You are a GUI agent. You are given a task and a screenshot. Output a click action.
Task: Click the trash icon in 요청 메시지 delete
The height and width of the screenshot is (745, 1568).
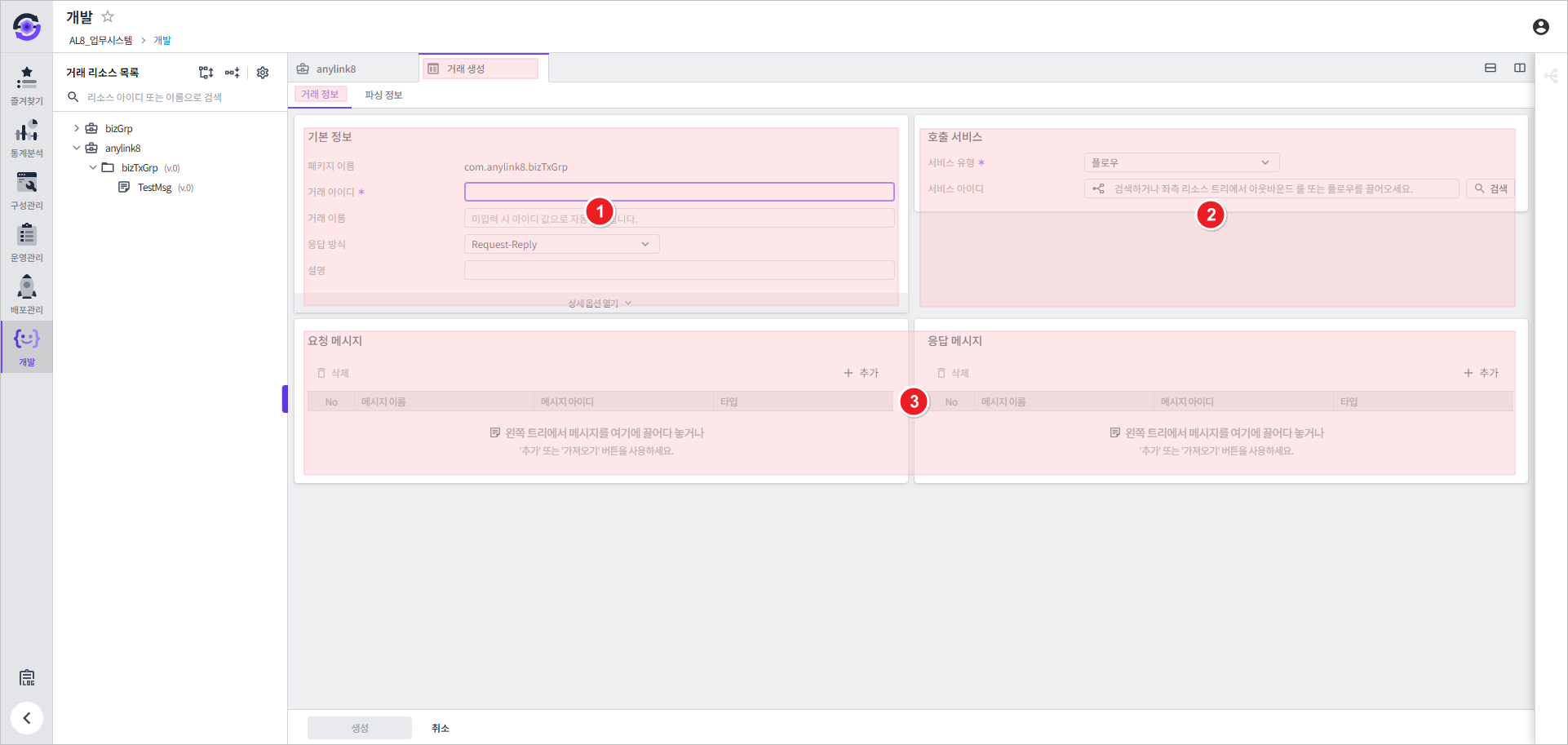(x=321, y=373)
